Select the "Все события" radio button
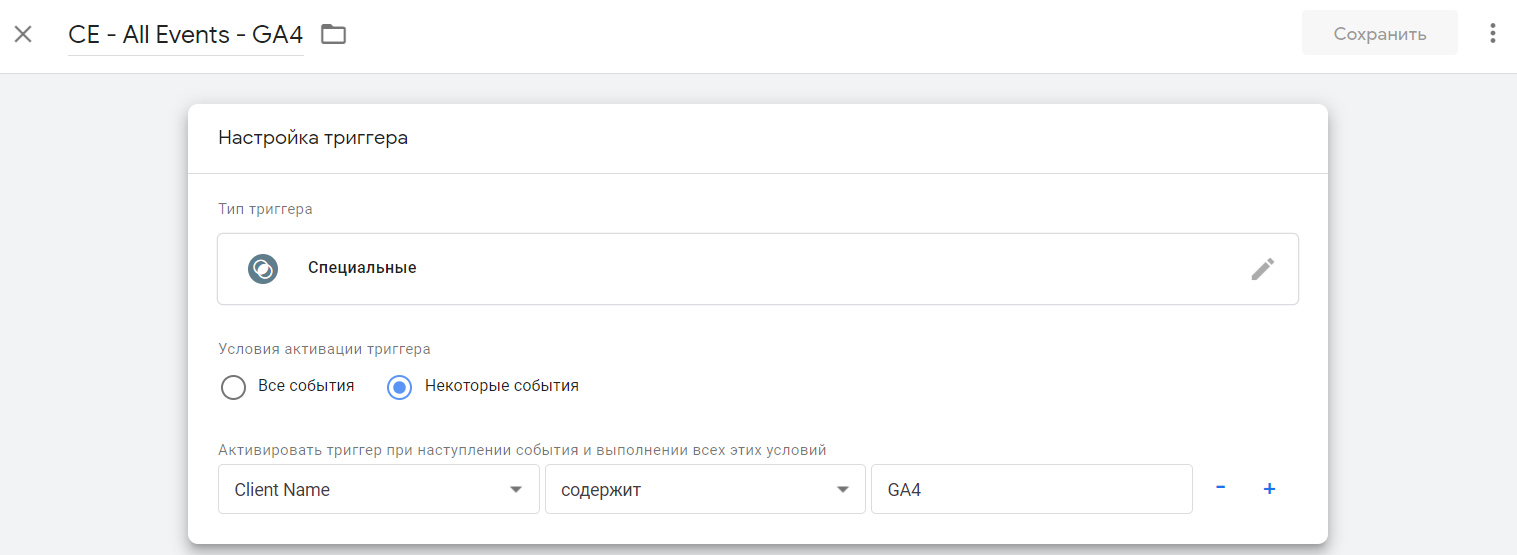 point(233,387)
